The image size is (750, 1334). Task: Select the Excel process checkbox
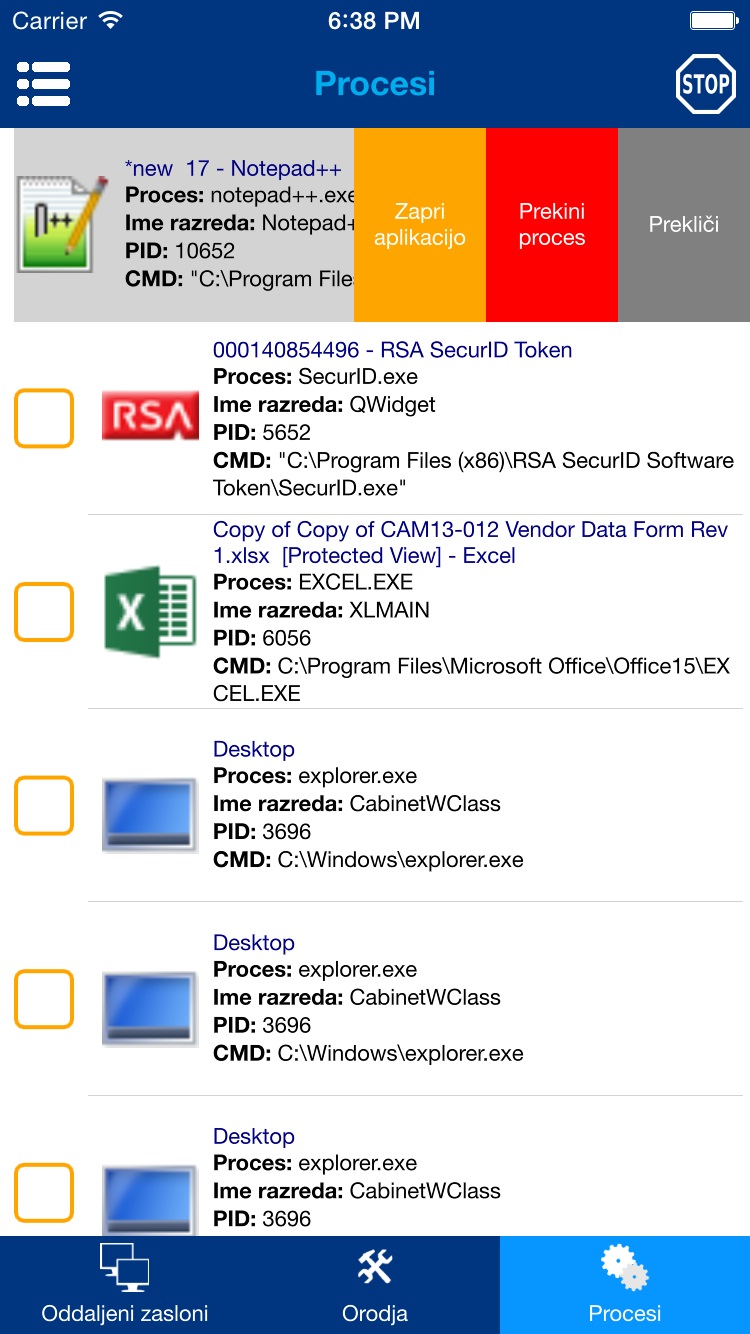point(44,611)
